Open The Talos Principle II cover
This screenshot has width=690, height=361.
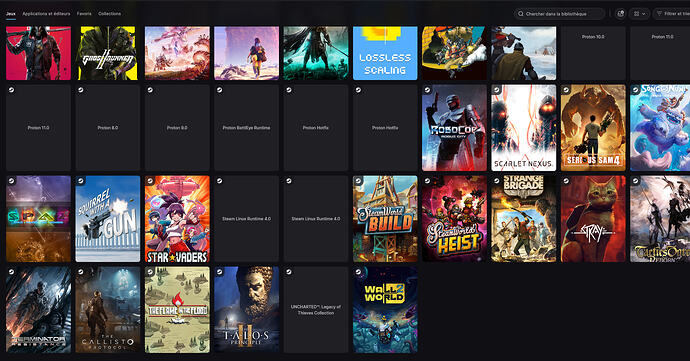(246, 309)
